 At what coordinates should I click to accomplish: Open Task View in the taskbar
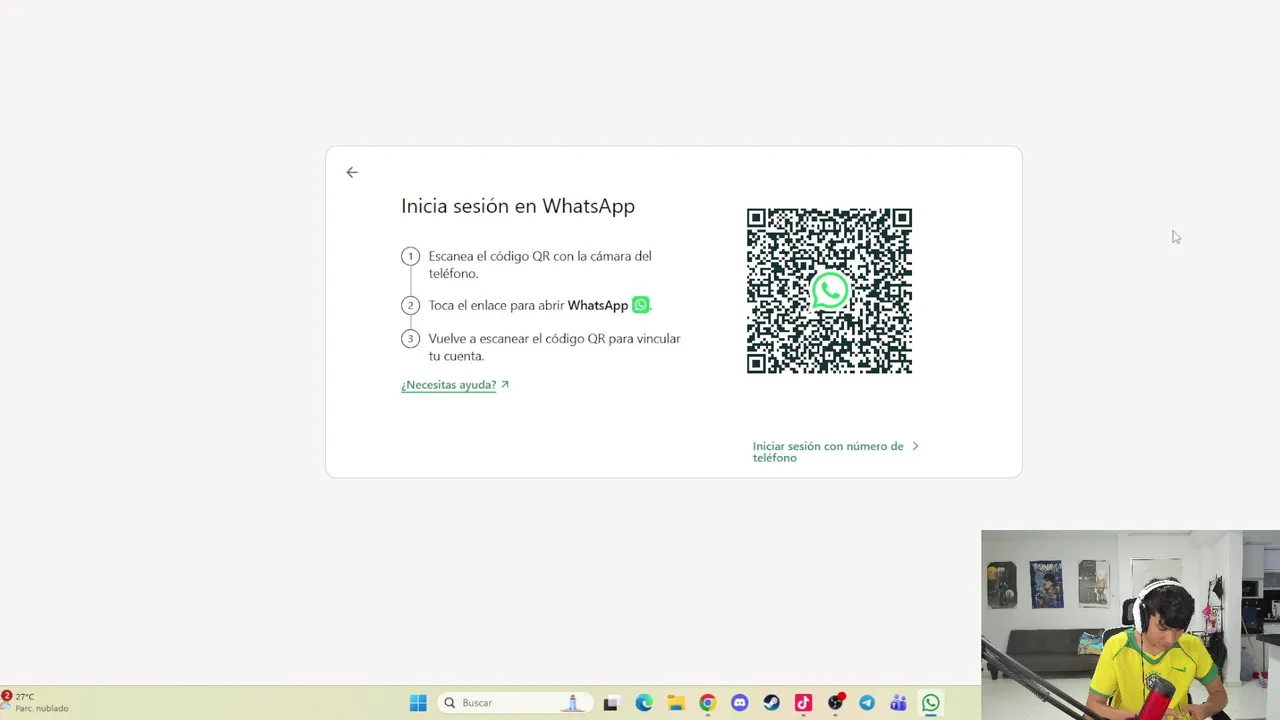click(x=611, y=703)
